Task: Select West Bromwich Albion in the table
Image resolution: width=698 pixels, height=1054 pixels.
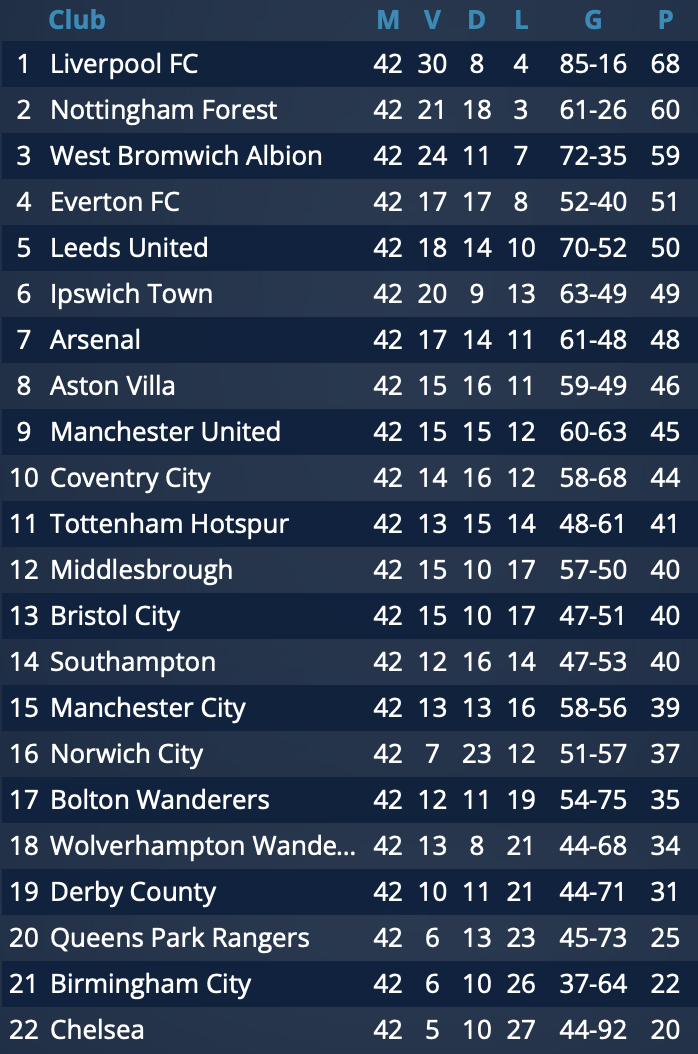Action: 186,156
